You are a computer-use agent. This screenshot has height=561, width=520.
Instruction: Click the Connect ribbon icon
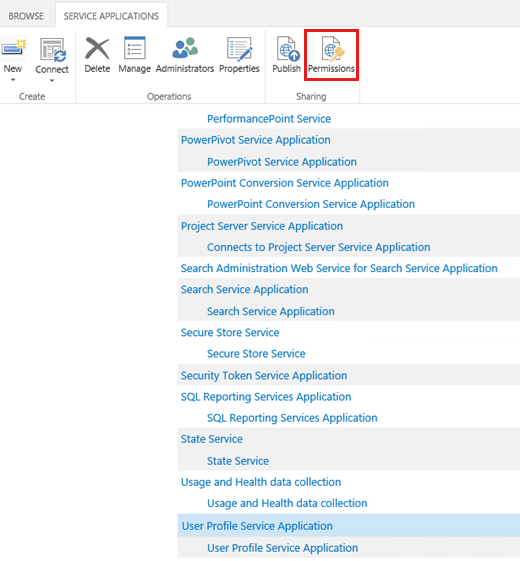(53, 50)
